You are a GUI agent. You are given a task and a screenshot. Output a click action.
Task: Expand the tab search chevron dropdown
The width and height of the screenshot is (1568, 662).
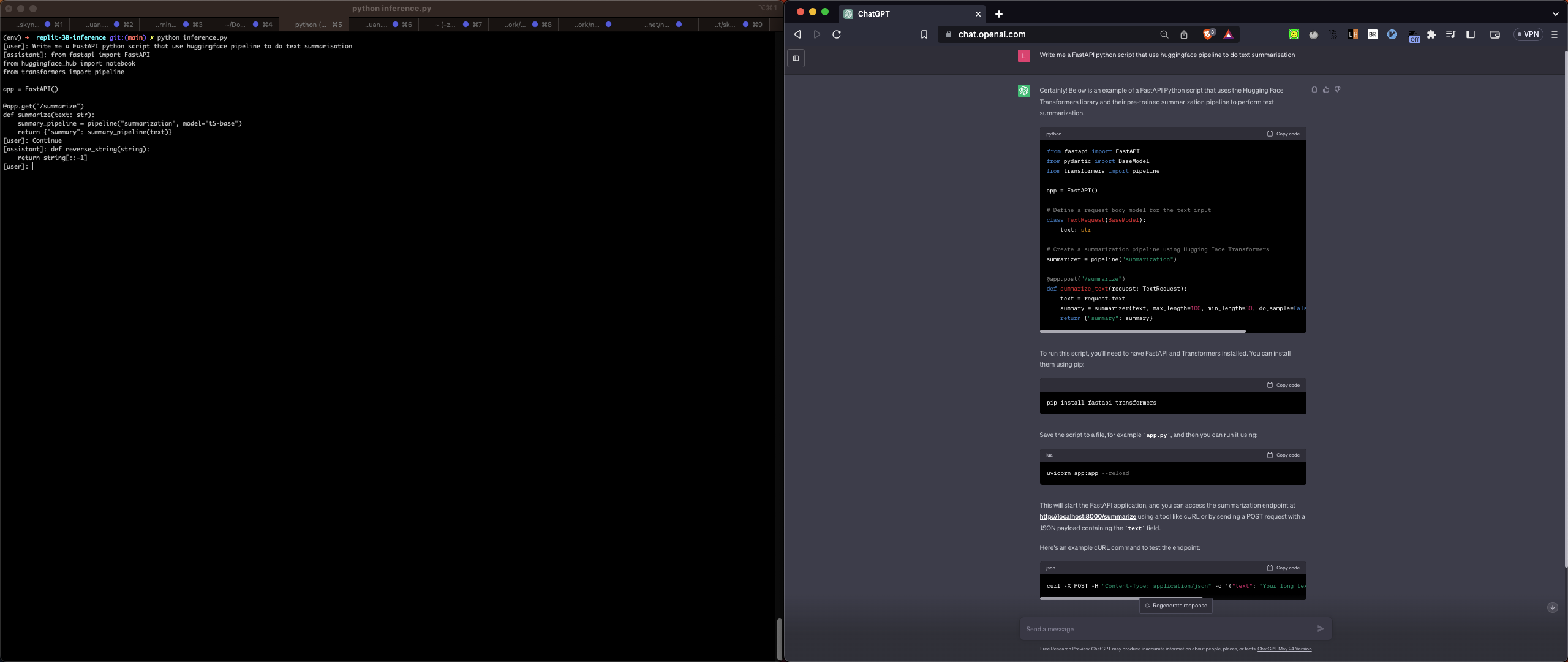click(1555, 13)
